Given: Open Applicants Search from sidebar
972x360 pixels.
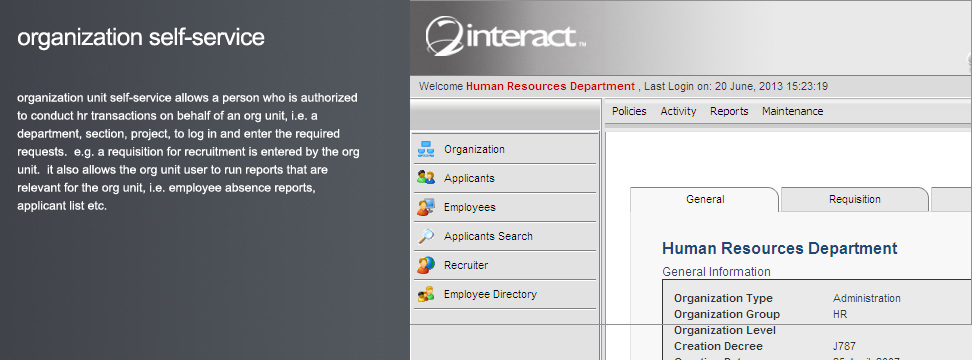Looking at the screenshot, I should (x=505, y=237).
